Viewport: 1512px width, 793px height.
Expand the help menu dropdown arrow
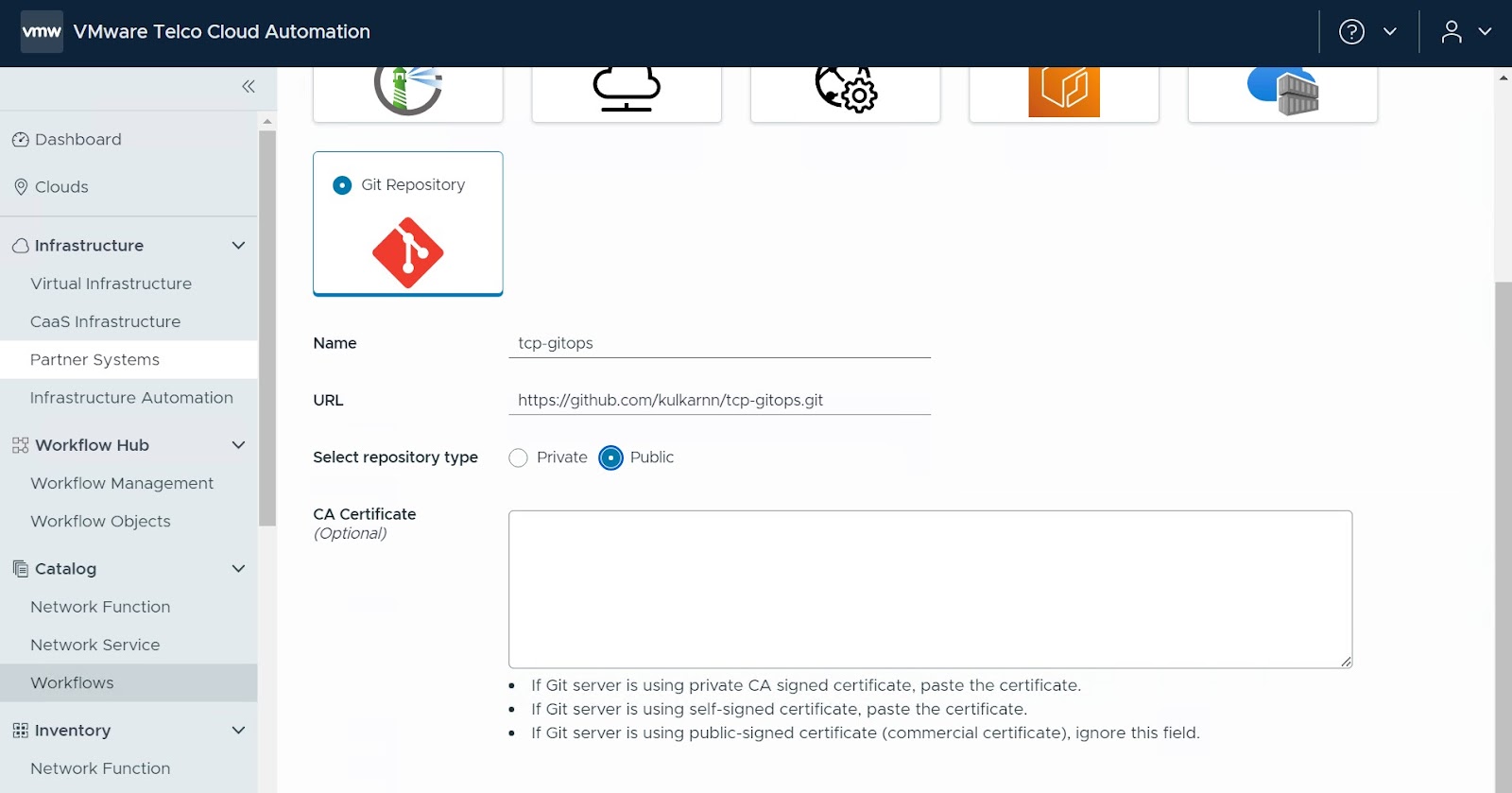coord(1390,32)
